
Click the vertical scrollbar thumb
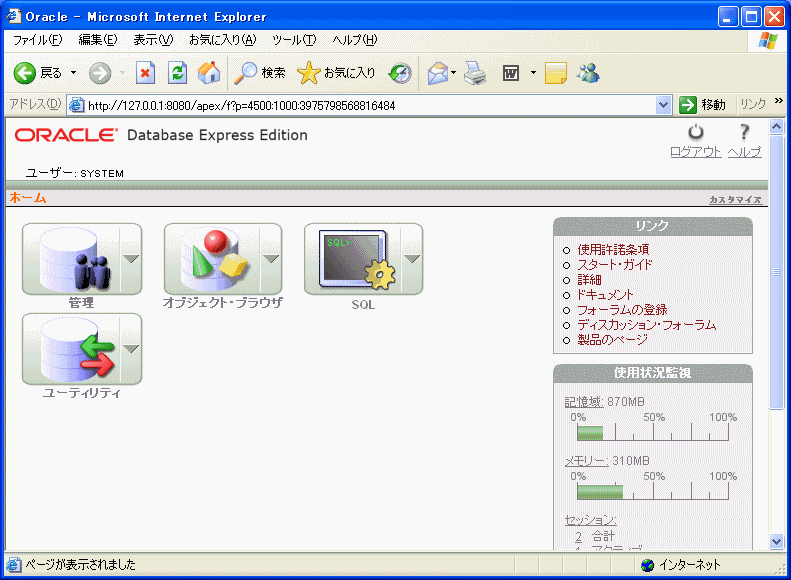[776, 272]
